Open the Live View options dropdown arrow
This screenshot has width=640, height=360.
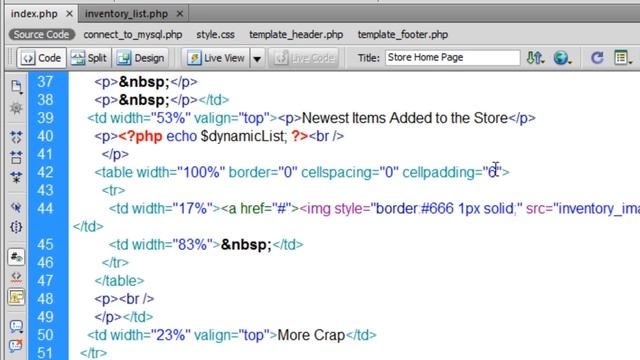(x=257, y=58)
